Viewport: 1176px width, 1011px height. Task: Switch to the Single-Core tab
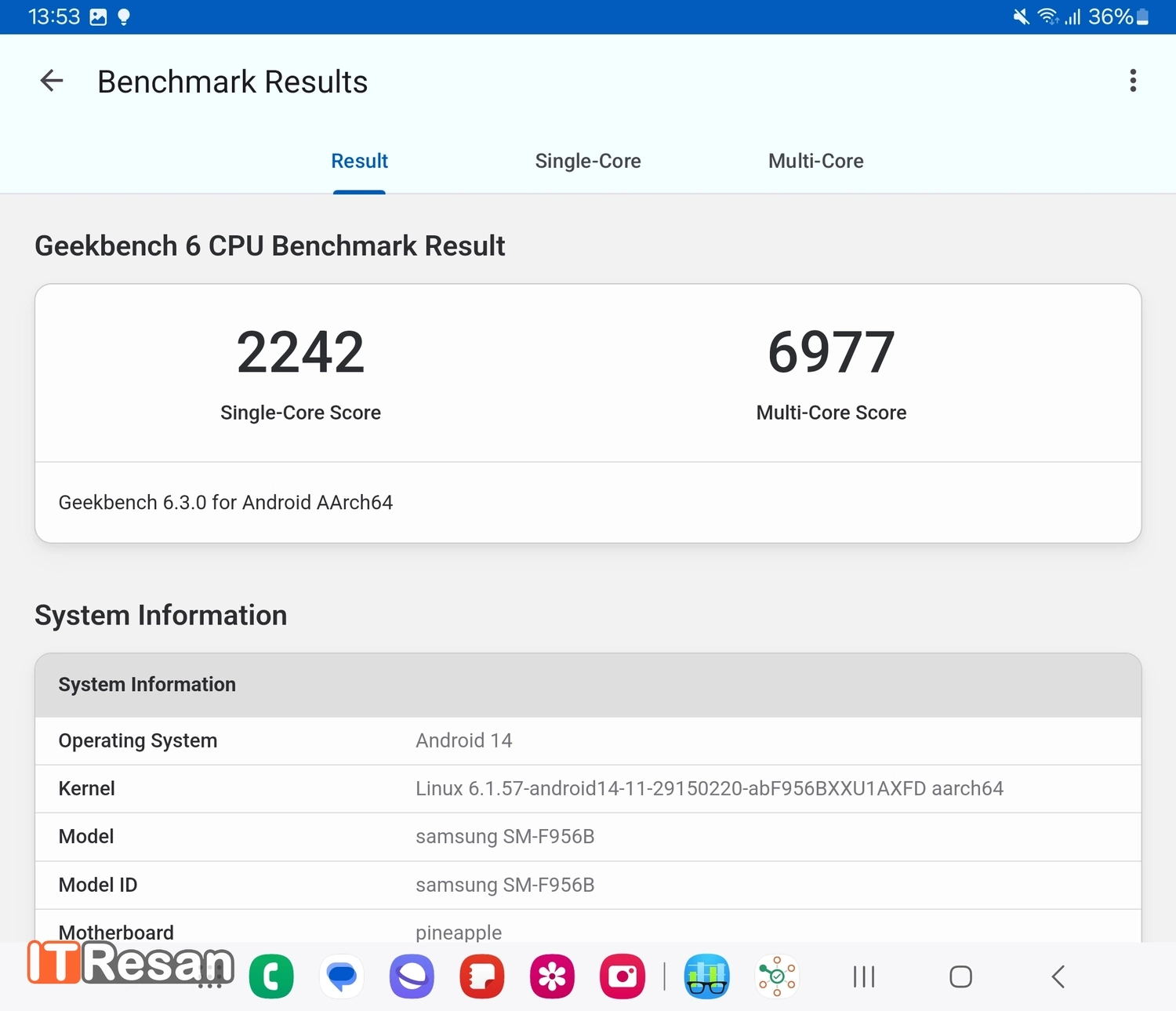pos(587,161)
